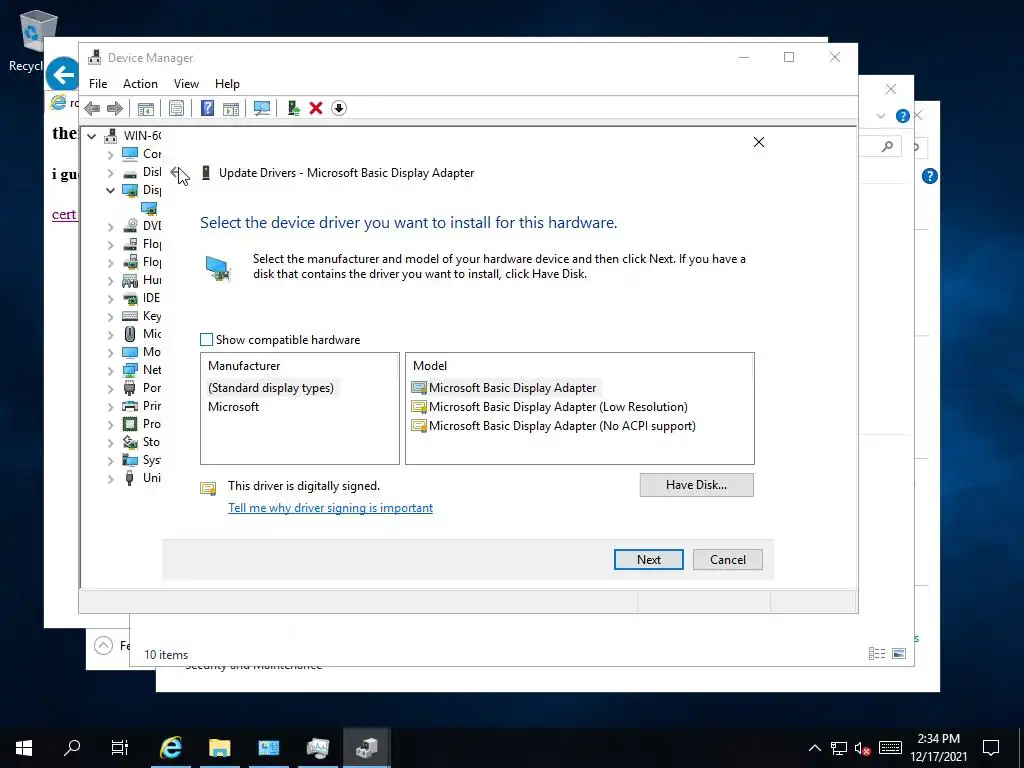Image resolution: width=1024 pixels, height=768 pixels.
Task: Expand the Ports category in the tree
Action: [110, 388]
